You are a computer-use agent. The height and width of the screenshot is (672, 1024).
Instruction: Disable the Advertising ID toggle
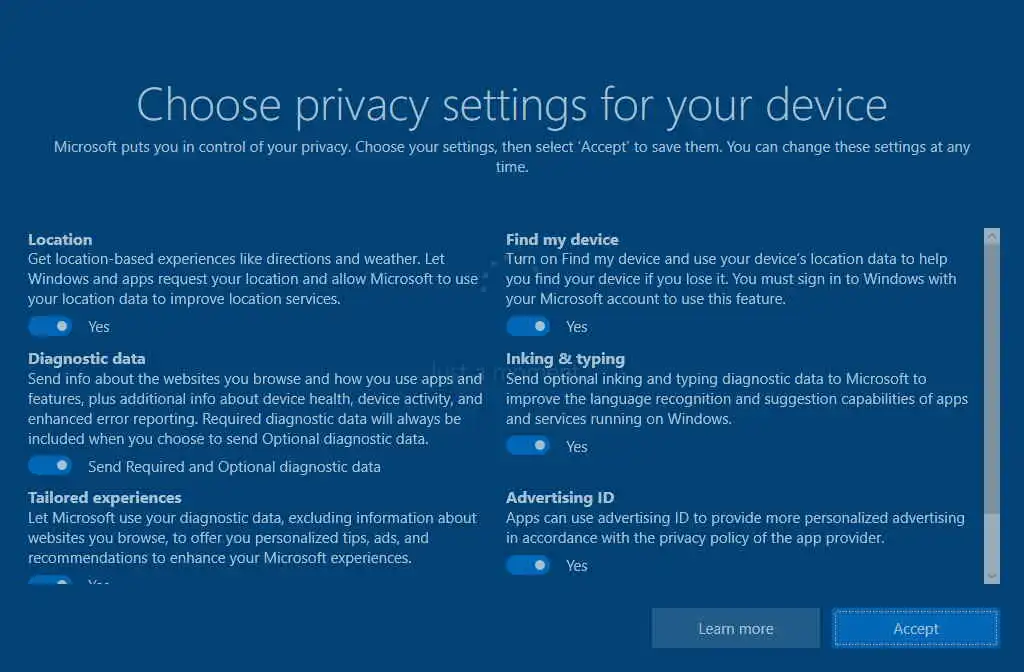point(527,565)
